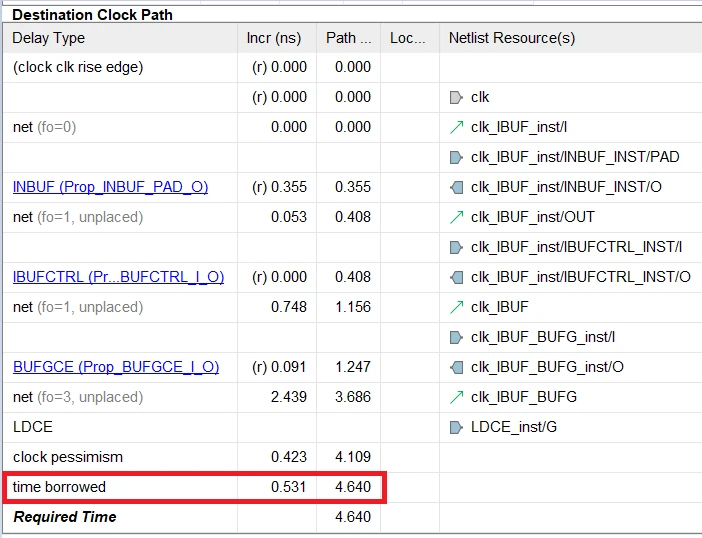
Task: Click the pin icon beside clk_IBUF_inst/INBUF_INST/PAD
Action: click(x=456, y=157)
